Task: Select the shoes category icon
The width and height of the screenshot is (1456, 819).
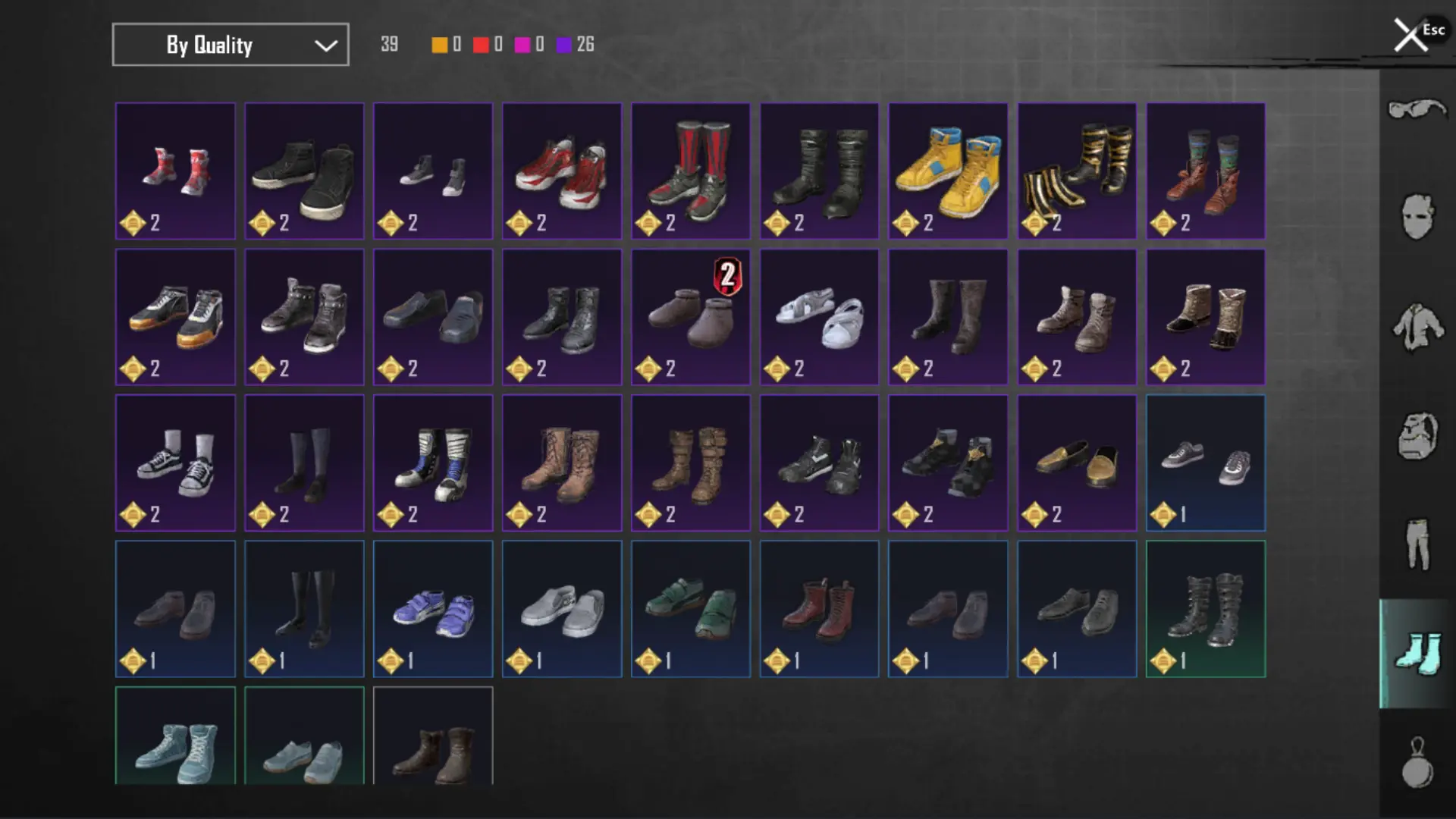Action: pos(1417,654)
